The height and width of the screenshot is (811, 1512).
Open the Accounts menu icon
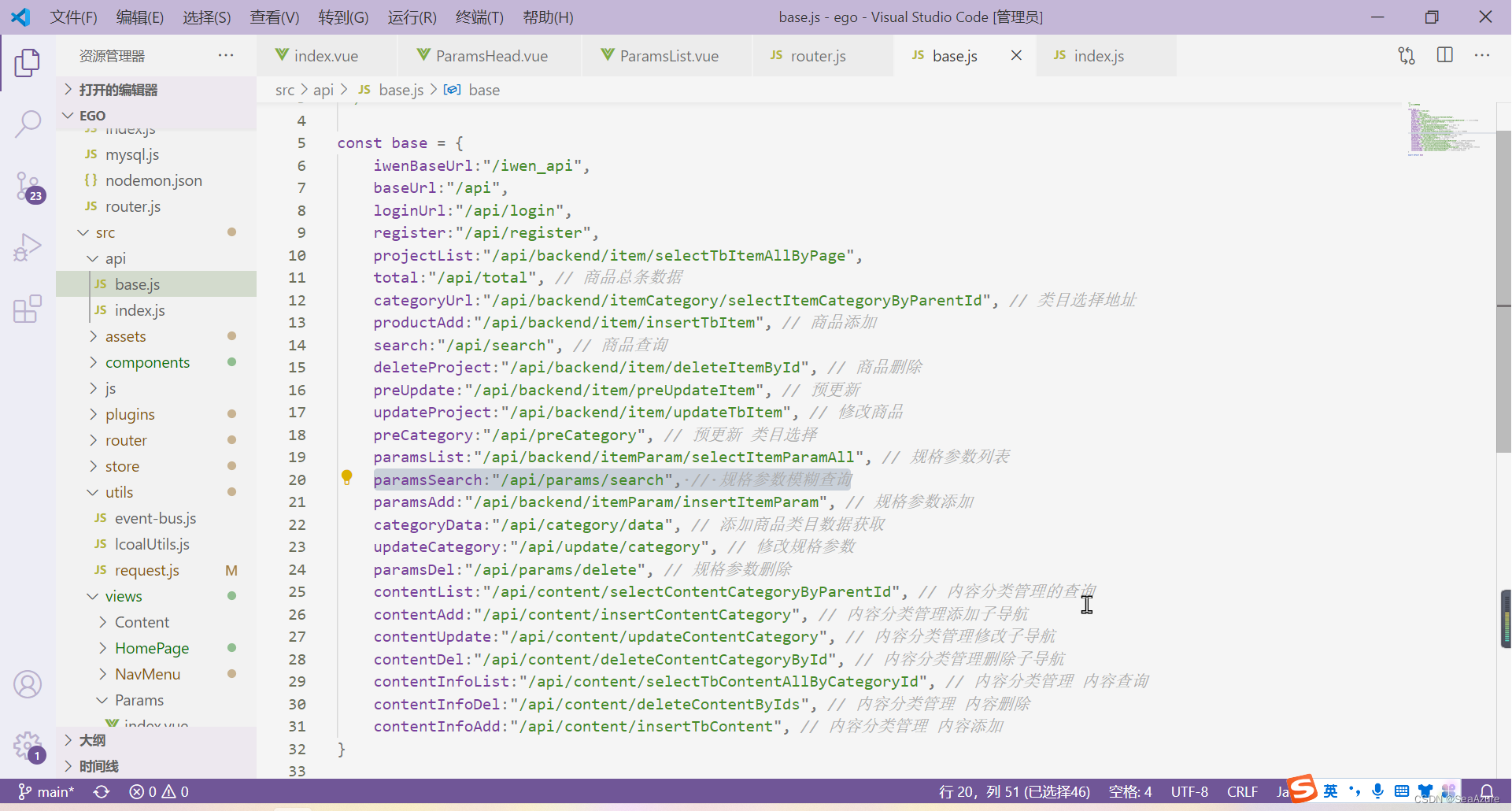point(28,684)
